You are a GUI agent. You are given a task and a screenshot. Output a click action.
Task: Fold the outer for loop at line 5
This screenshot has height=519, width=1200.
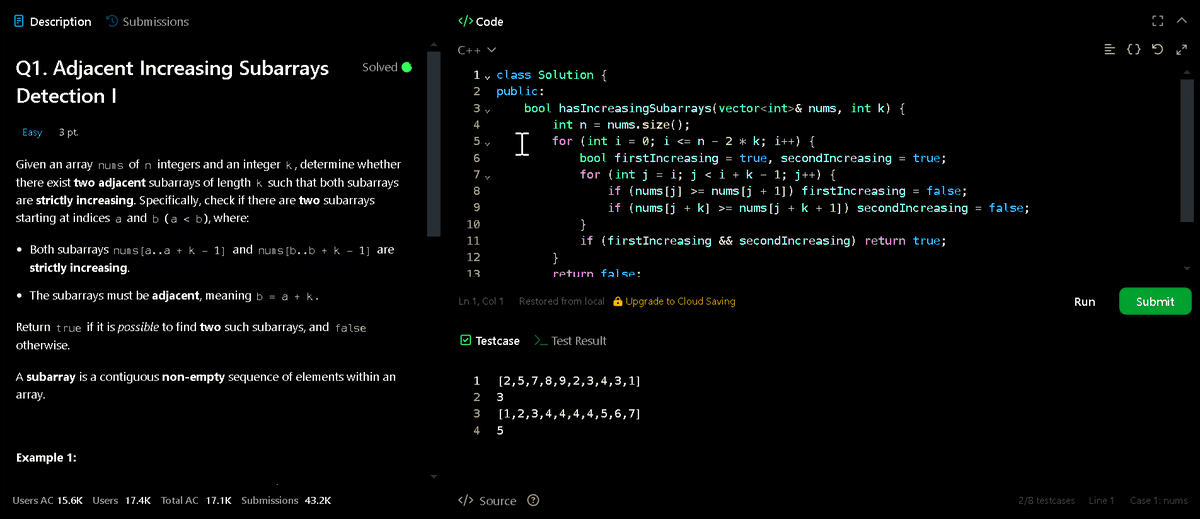(488, 142)
